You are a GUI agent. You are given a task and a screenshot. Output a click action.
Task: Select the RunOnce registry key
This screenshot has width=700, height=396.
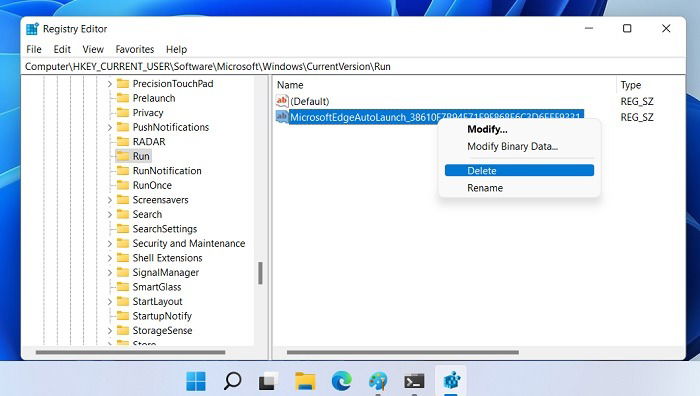tap(152, 185)
